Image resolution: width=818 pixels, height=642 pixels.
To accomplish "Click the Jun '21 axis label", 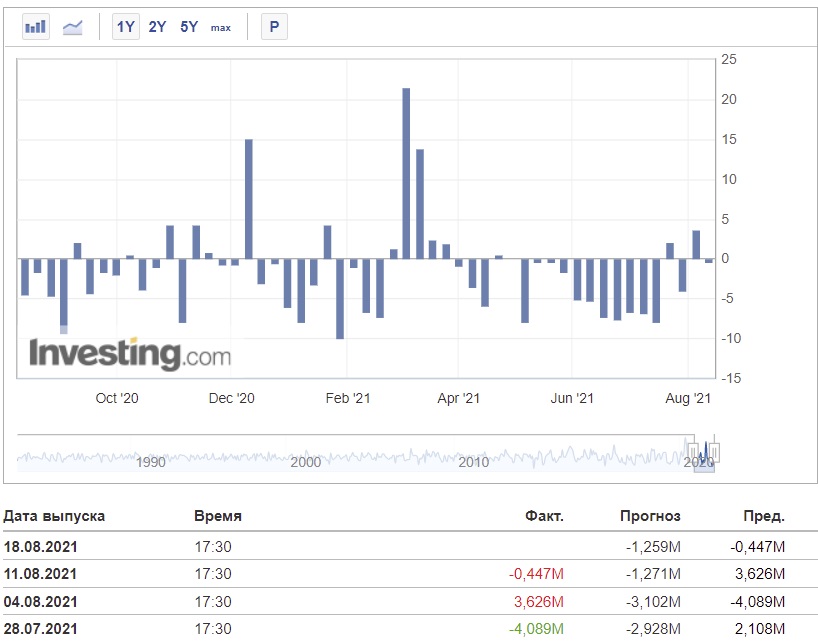I will (x=572, y=398).
